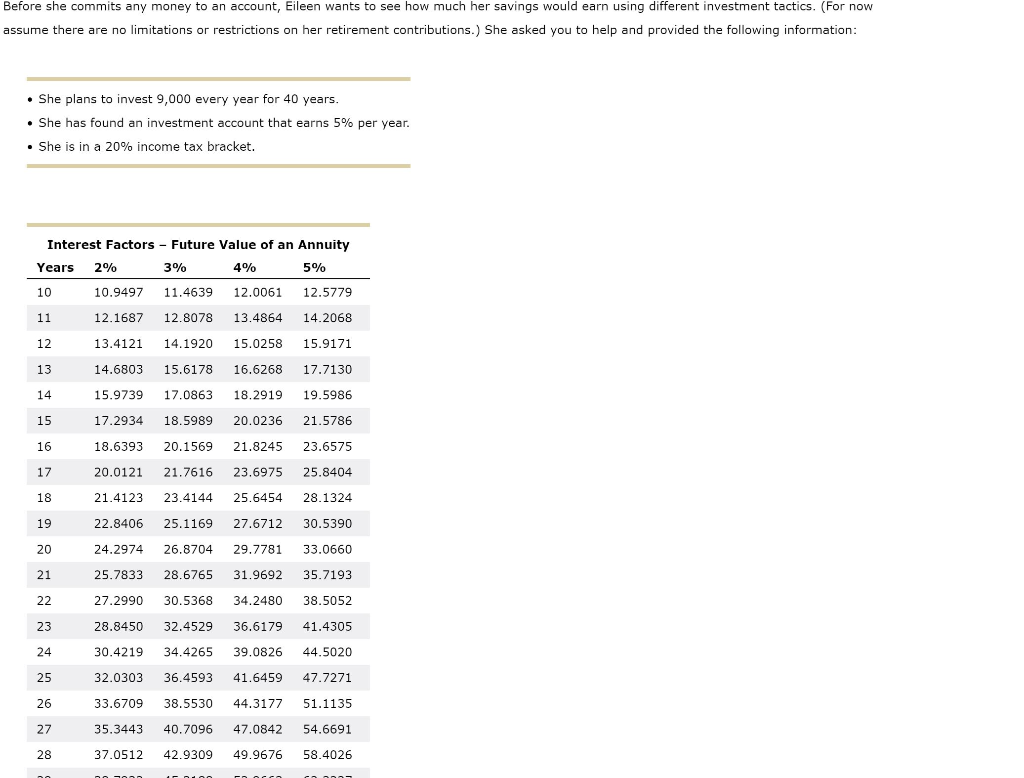The height and width of the screenshot is (778, 1024).
Task: Click the value 21.5786 in row 15
Action: point(327,421)
